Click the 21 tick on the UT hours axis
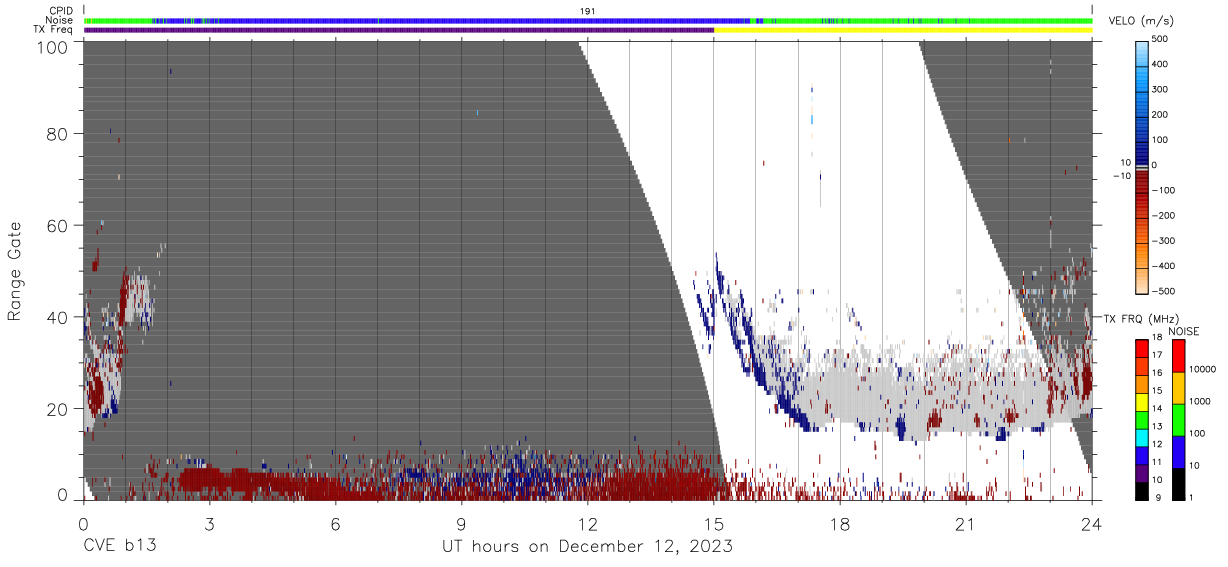 coord(965,524)
